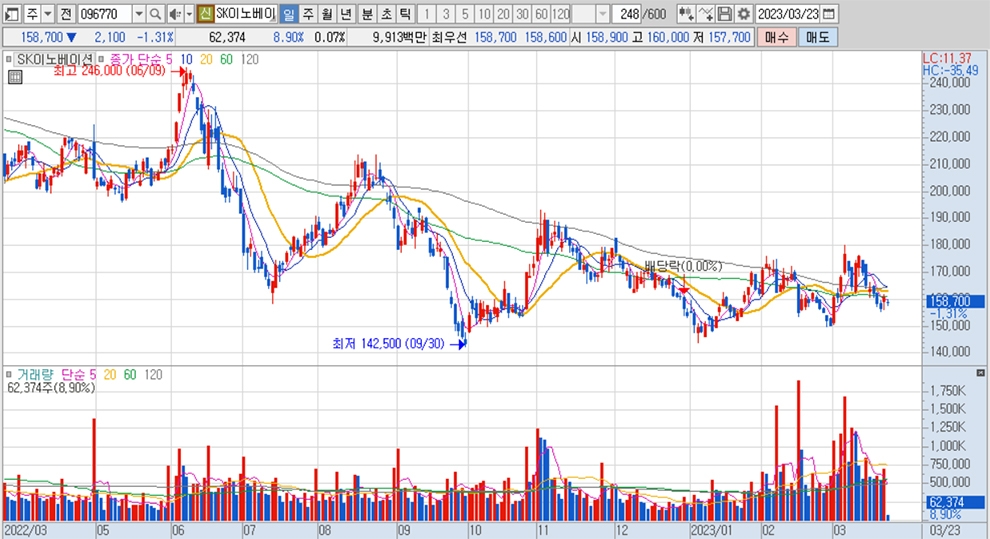Switch to the 틱 tick chart
The image size is (990, 539).
click(x=405, y=13)
